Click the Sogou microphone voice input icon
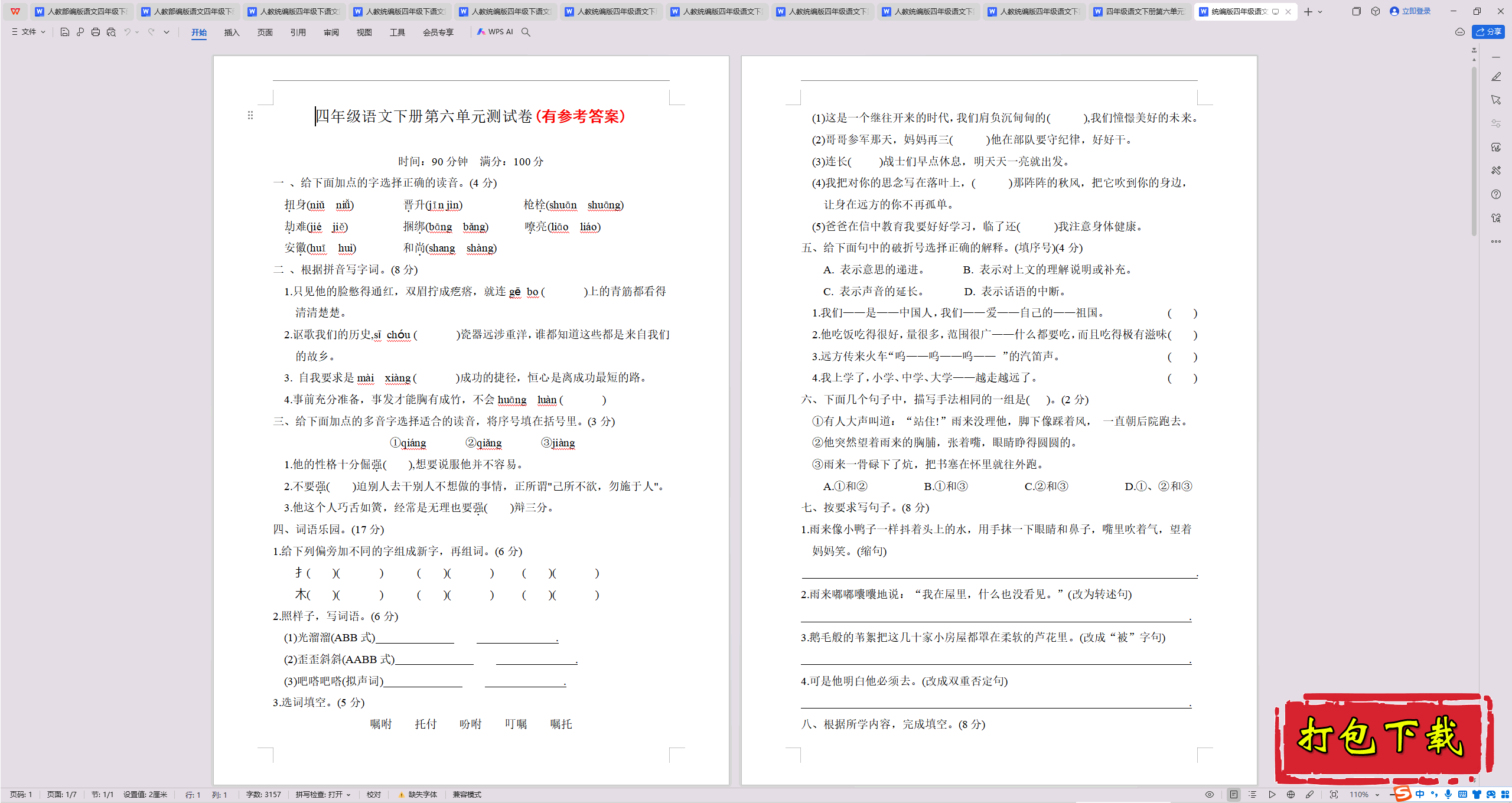Image resolution: width=1512 pixels, height=803 pixels. click(1448, 795)
